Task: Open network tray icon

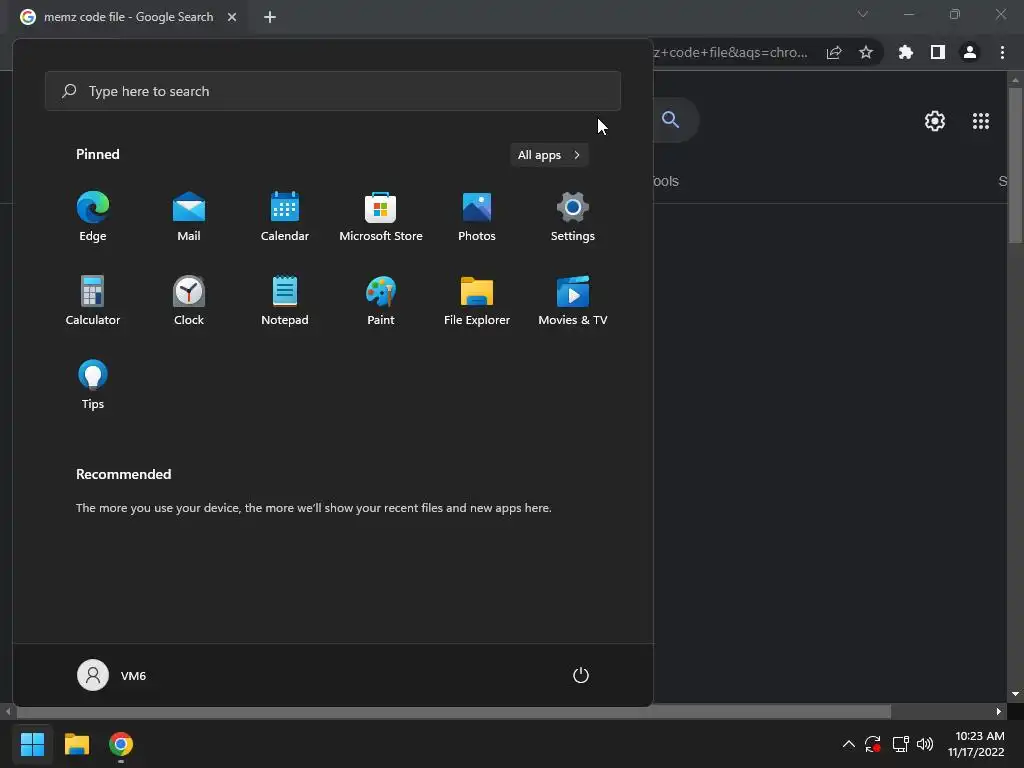Action: tap(901, 744)
